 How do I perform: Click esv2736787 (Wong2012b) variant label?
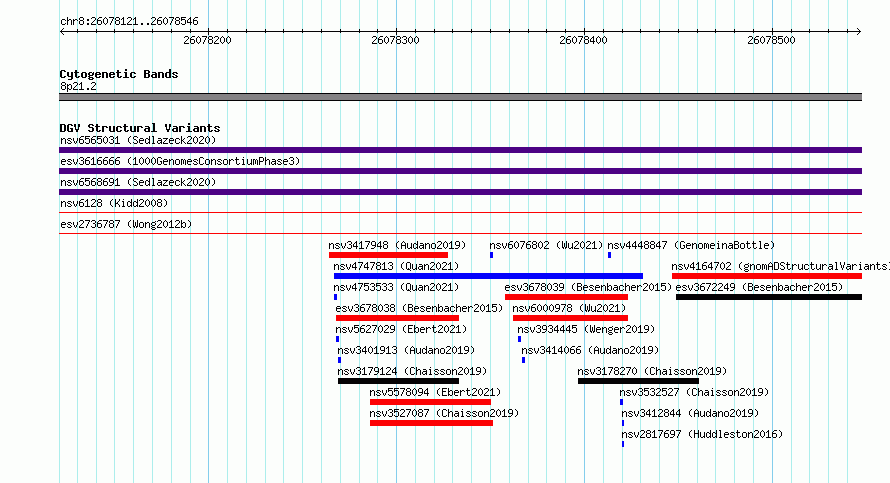tap(126, 224)
